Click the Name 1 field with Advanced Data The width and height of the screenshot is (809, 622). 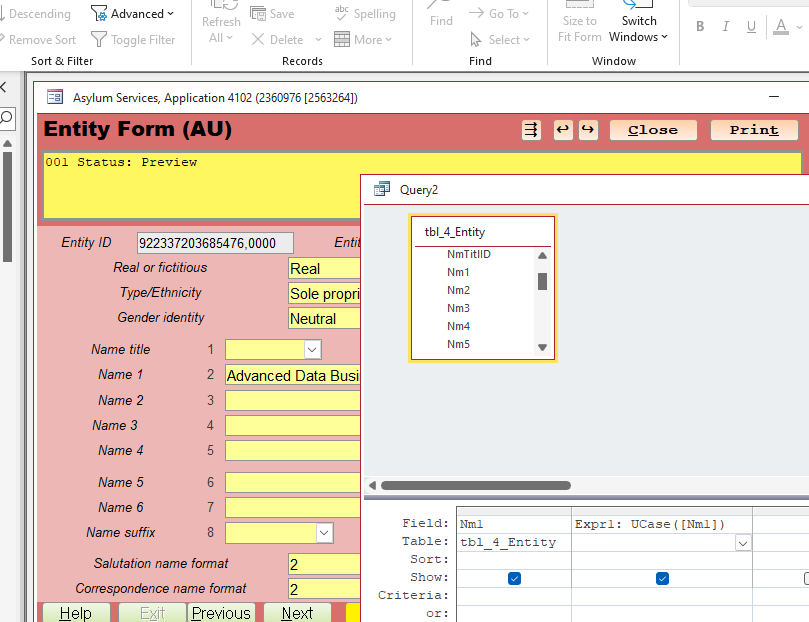(x=293, y=375)
